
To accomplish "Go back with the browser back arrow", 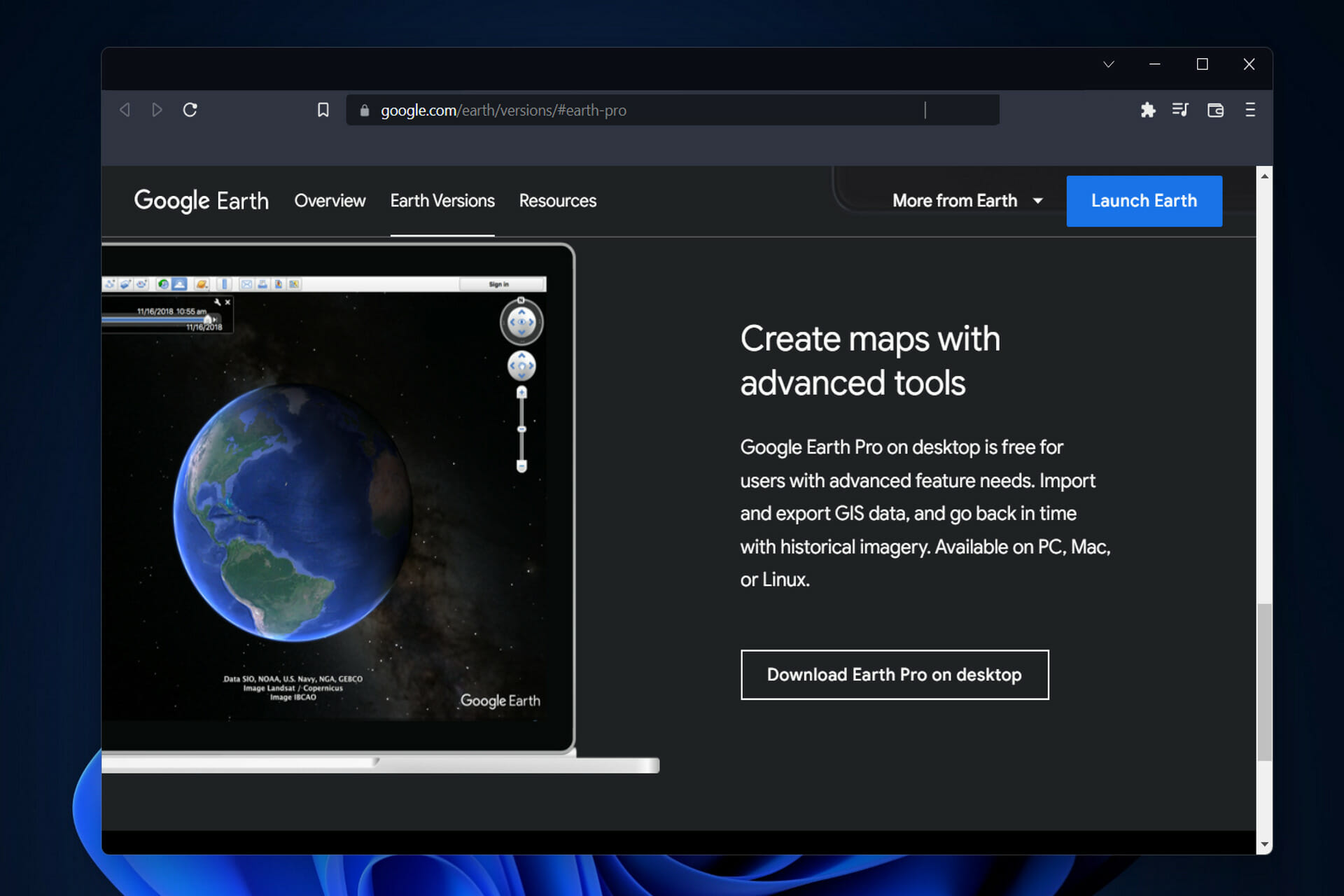I will pyautogui.click(x=125, y=110).
